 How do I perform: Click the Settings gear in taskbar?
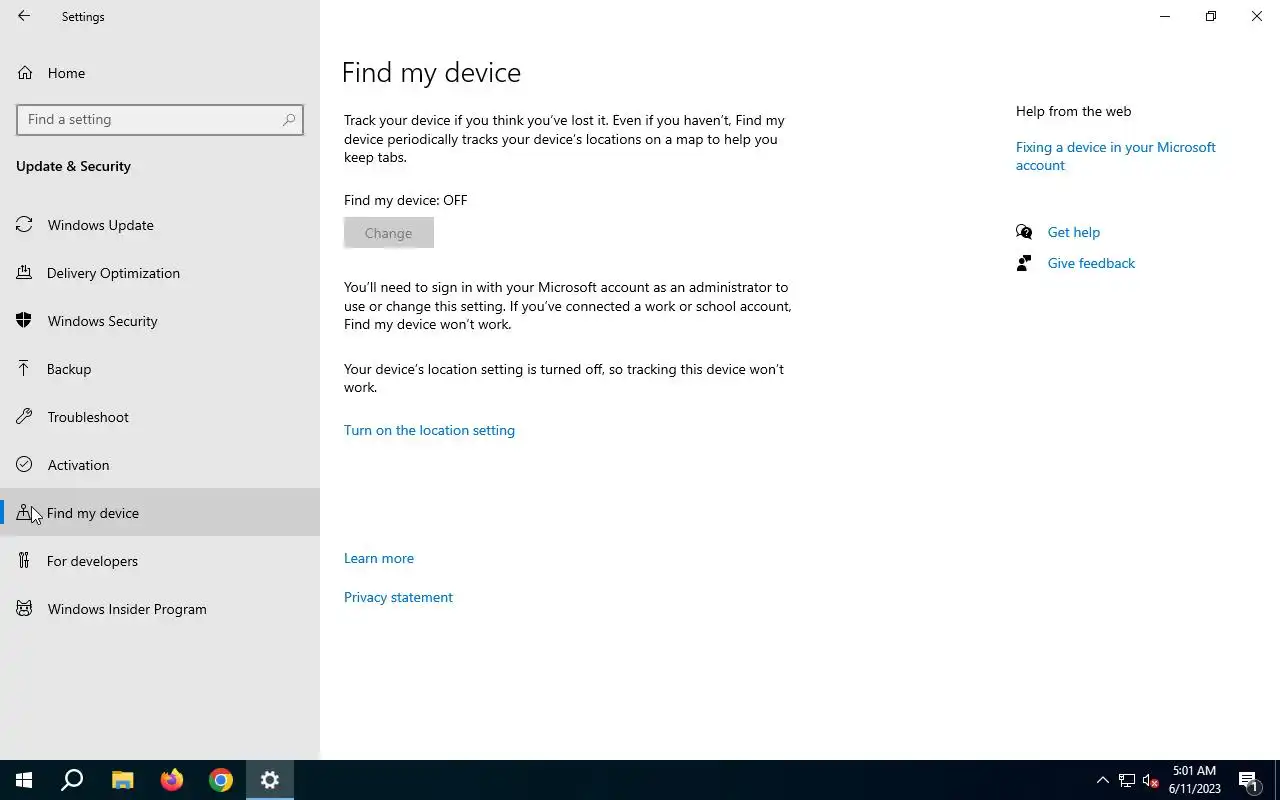[x=270, y=780]
